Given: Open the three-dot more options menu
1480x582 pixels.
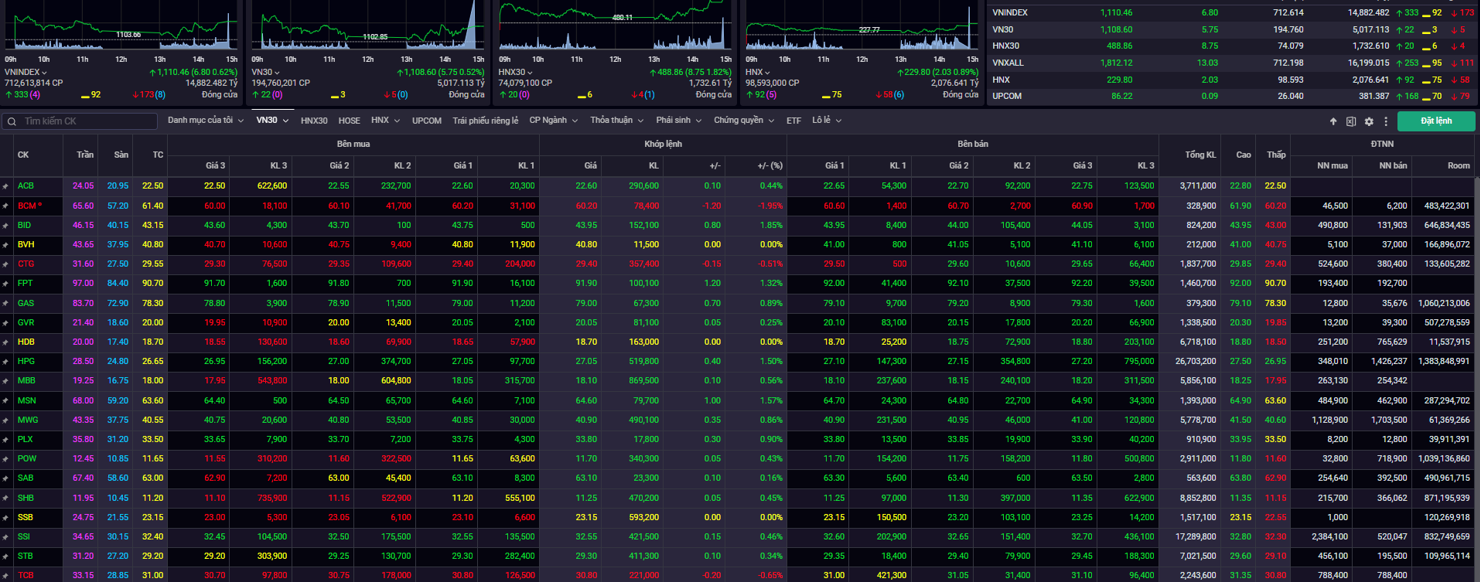Looking at the screenshot, I should 1386,121.
